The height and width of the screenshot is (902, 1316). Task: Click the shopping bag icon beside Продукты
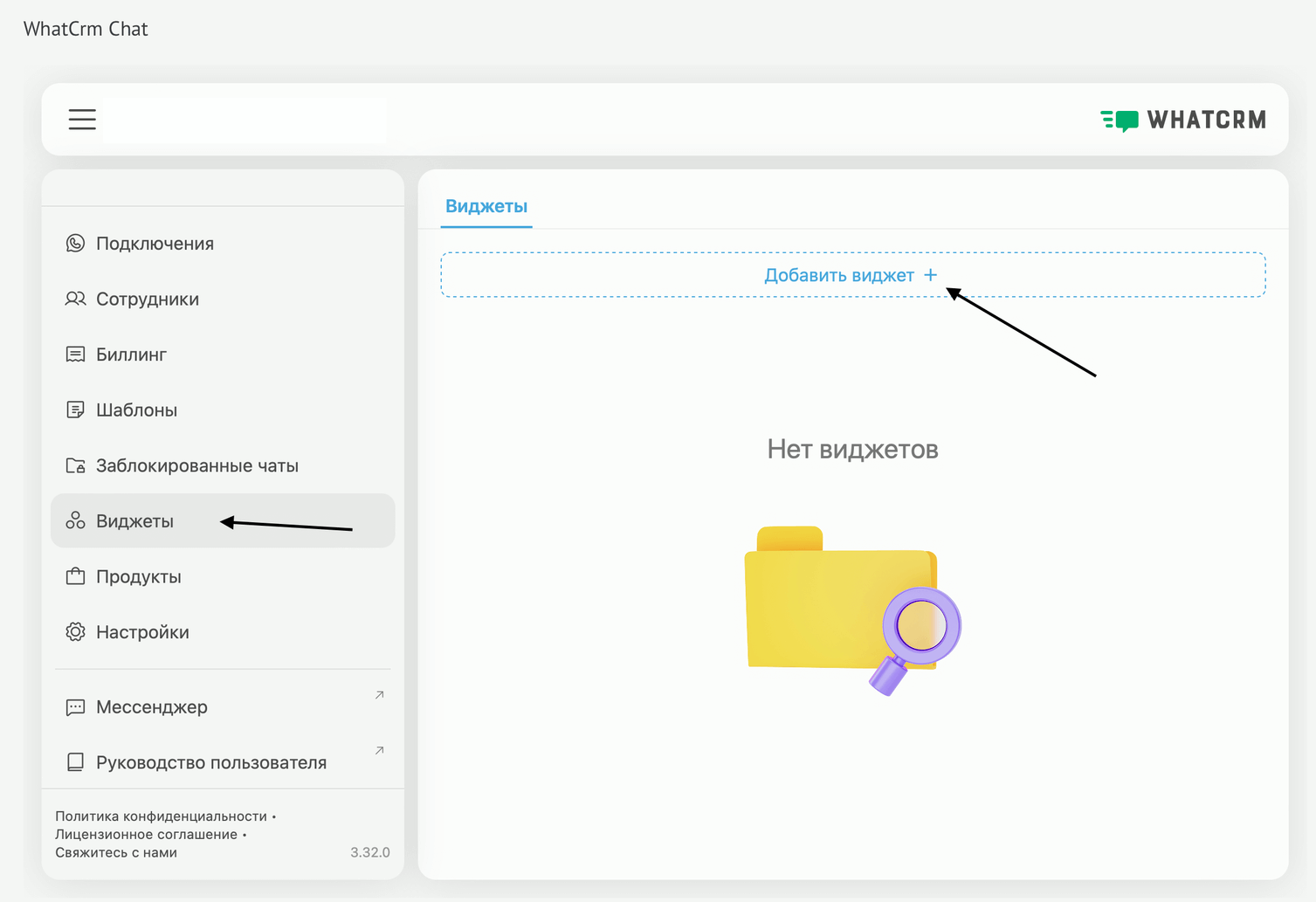tap(76, 576)
